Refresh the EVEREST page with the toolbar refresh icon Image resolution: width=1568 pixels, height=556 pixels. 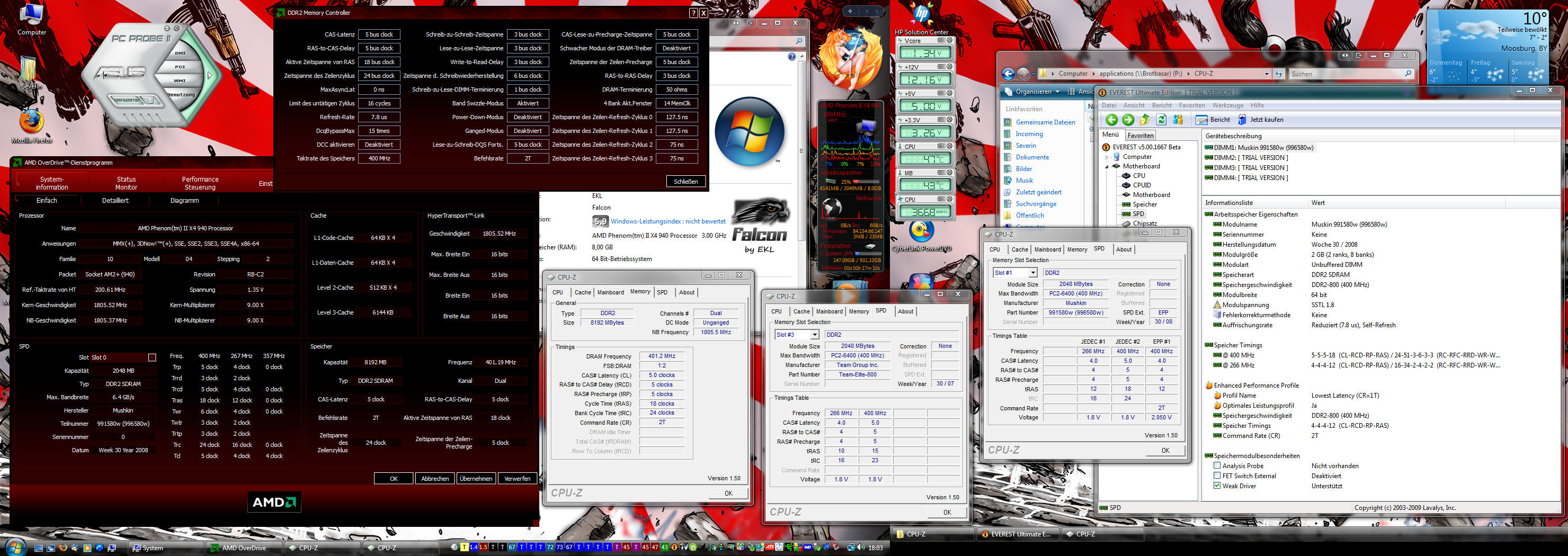[x=1161, y=120]
